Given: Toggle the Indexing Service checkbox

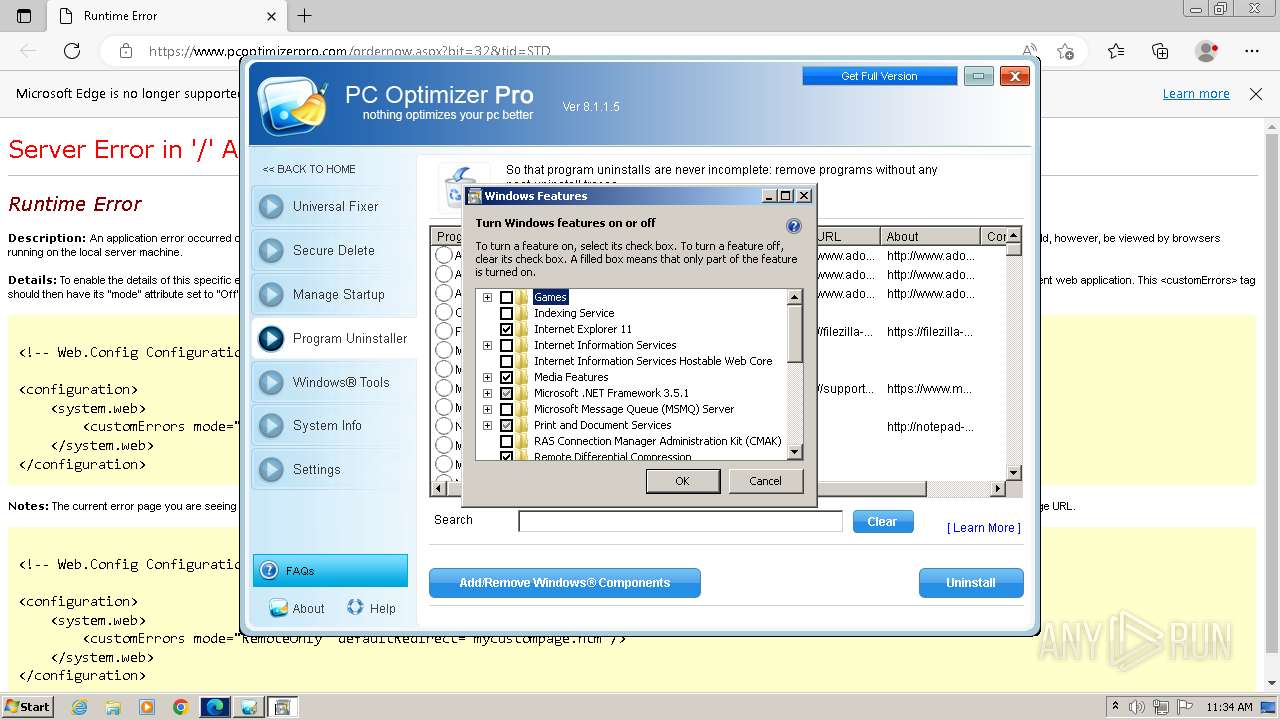Looking at the screenshot, I should pyautogui.click(x=507, y=314).
